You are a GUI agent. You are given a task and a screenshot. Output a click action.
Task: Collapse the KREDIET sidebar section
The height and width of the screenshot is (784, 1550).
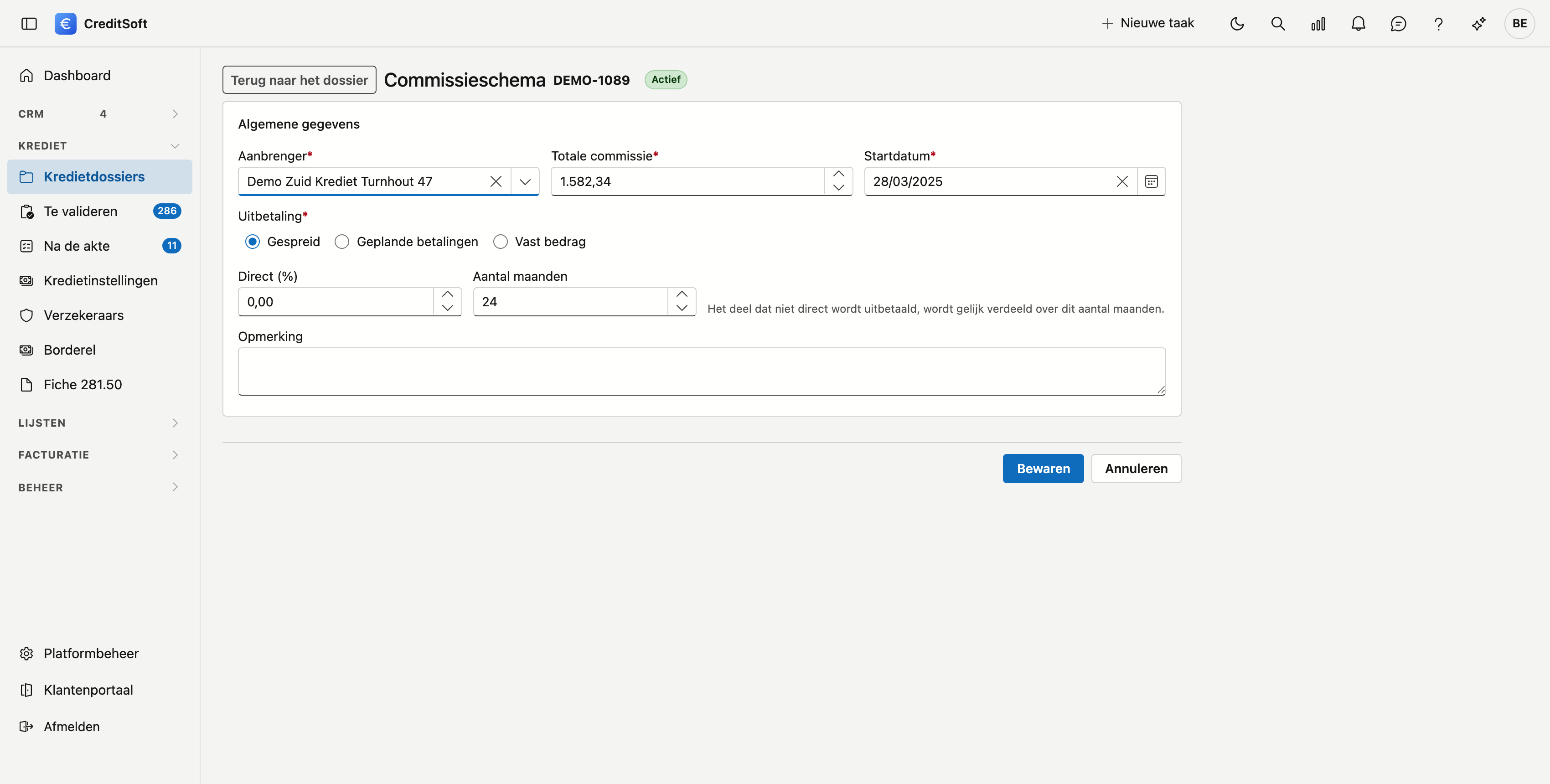[99, 145]
